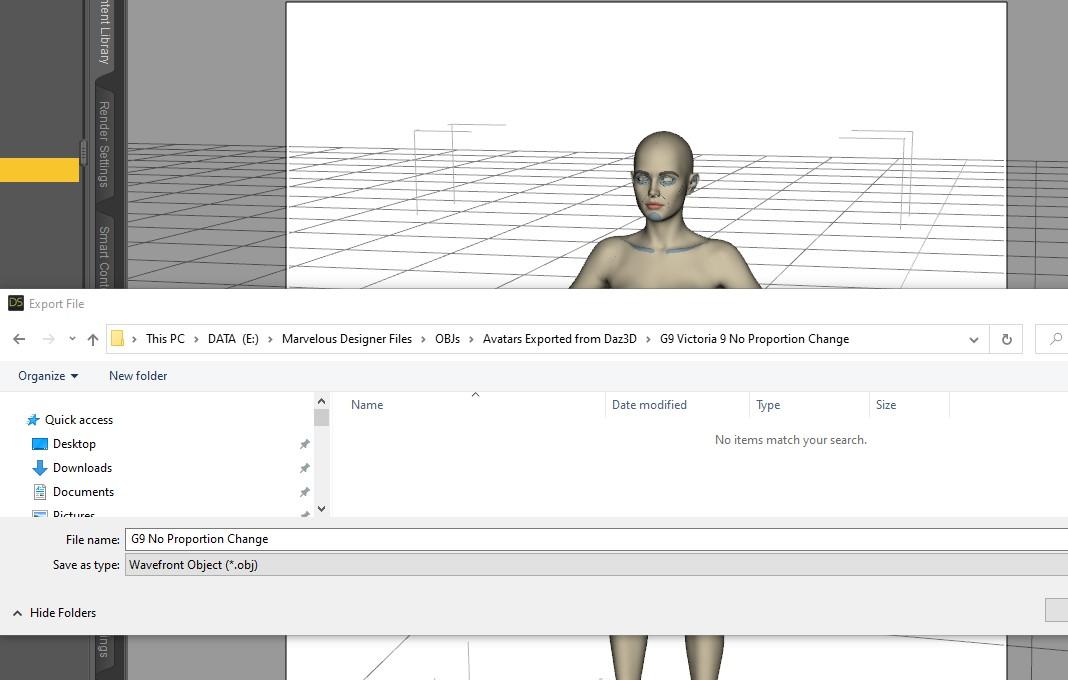Go to parent folder with Up arrow

93,339
